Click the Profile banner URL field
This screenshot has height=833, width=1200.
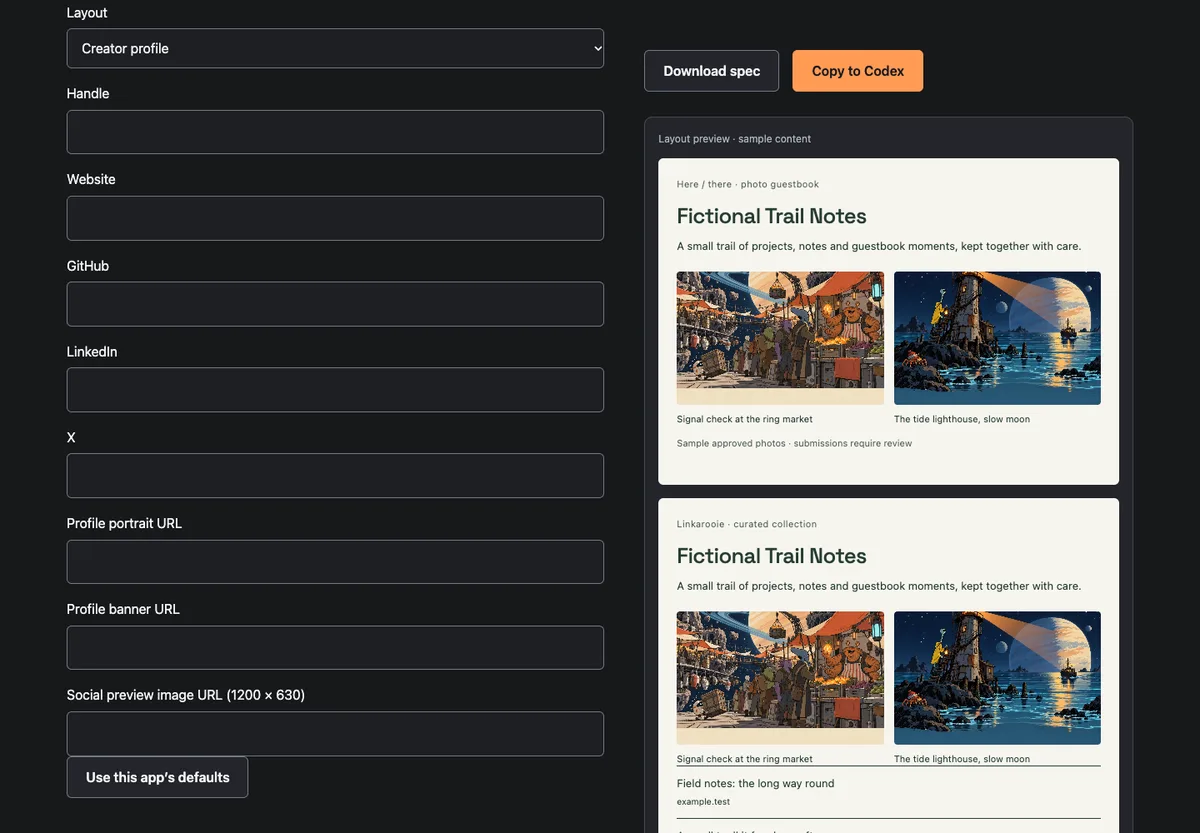[x=335, y=648]
